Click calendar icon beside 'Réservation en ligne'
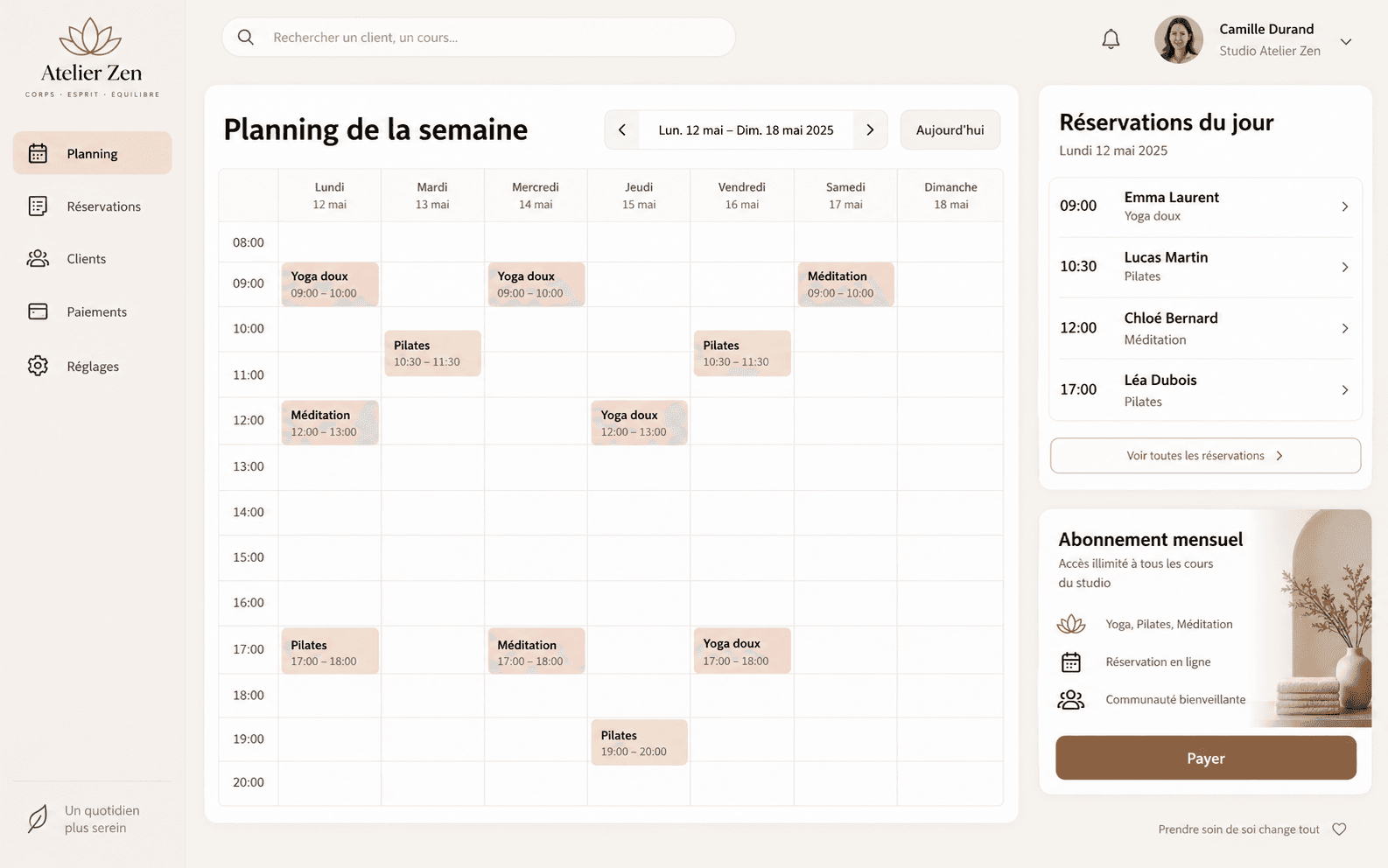Image resolution: width=1388 pixels, height=868 pixels. click(x=1071, y=661)
